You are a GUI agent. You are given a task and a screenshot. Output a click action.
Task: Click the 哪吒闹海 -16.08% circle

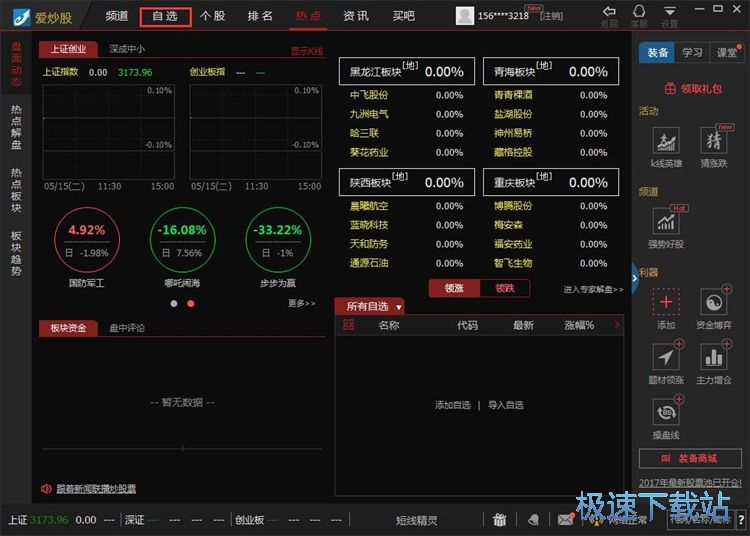tap(182, 240)
